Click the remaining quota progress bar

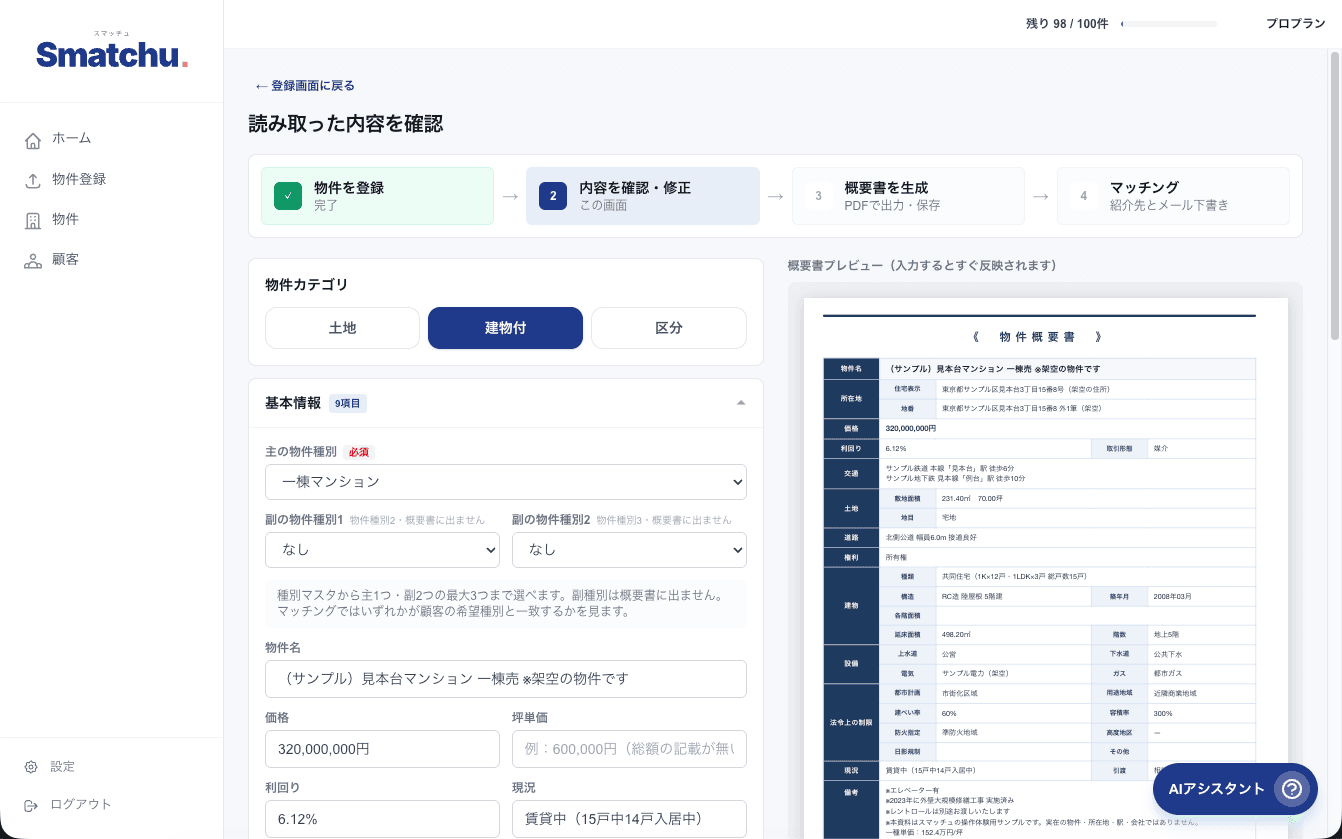(x=1169, y=24)
